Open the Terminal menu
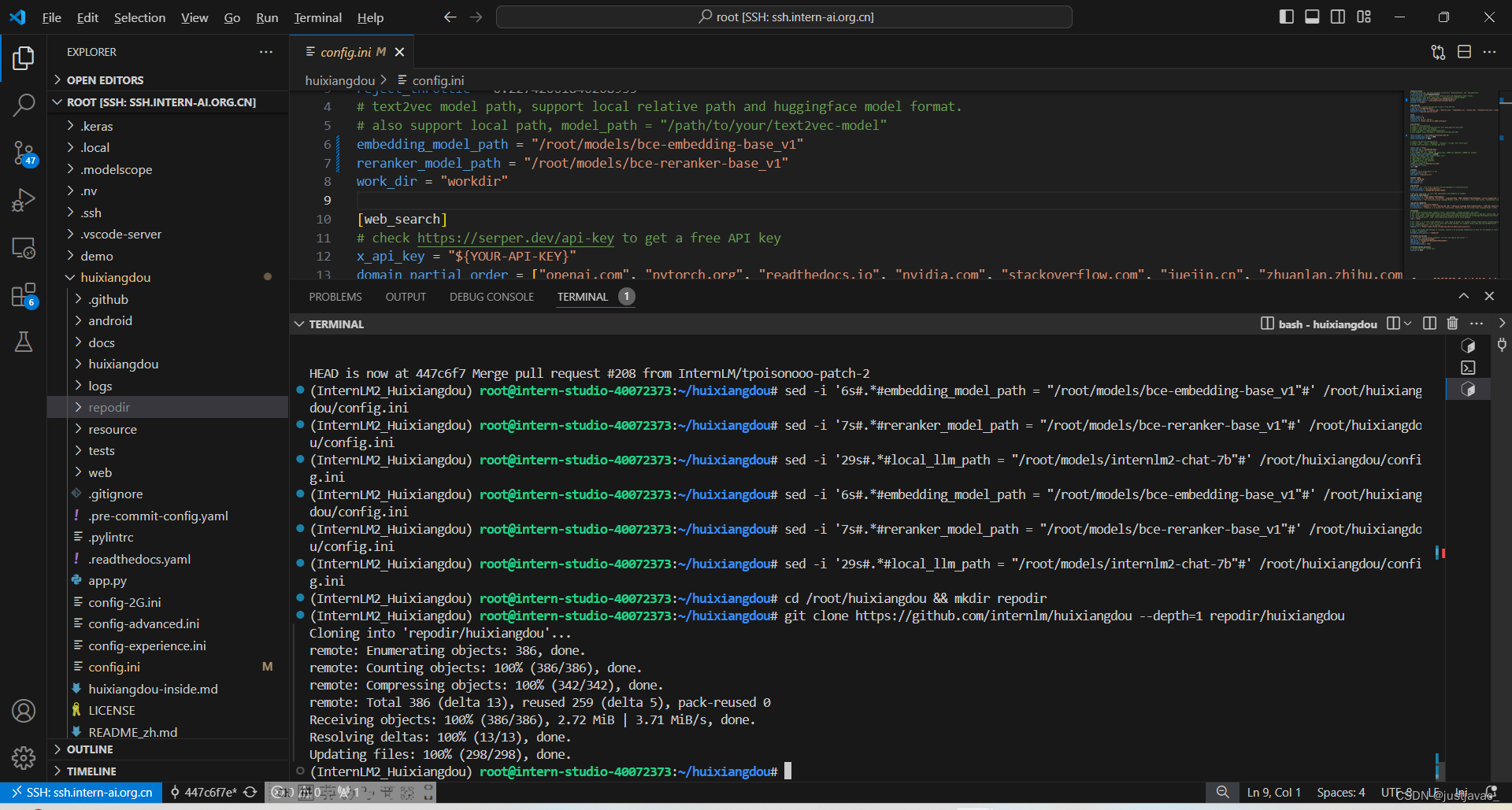 (317, 17)
